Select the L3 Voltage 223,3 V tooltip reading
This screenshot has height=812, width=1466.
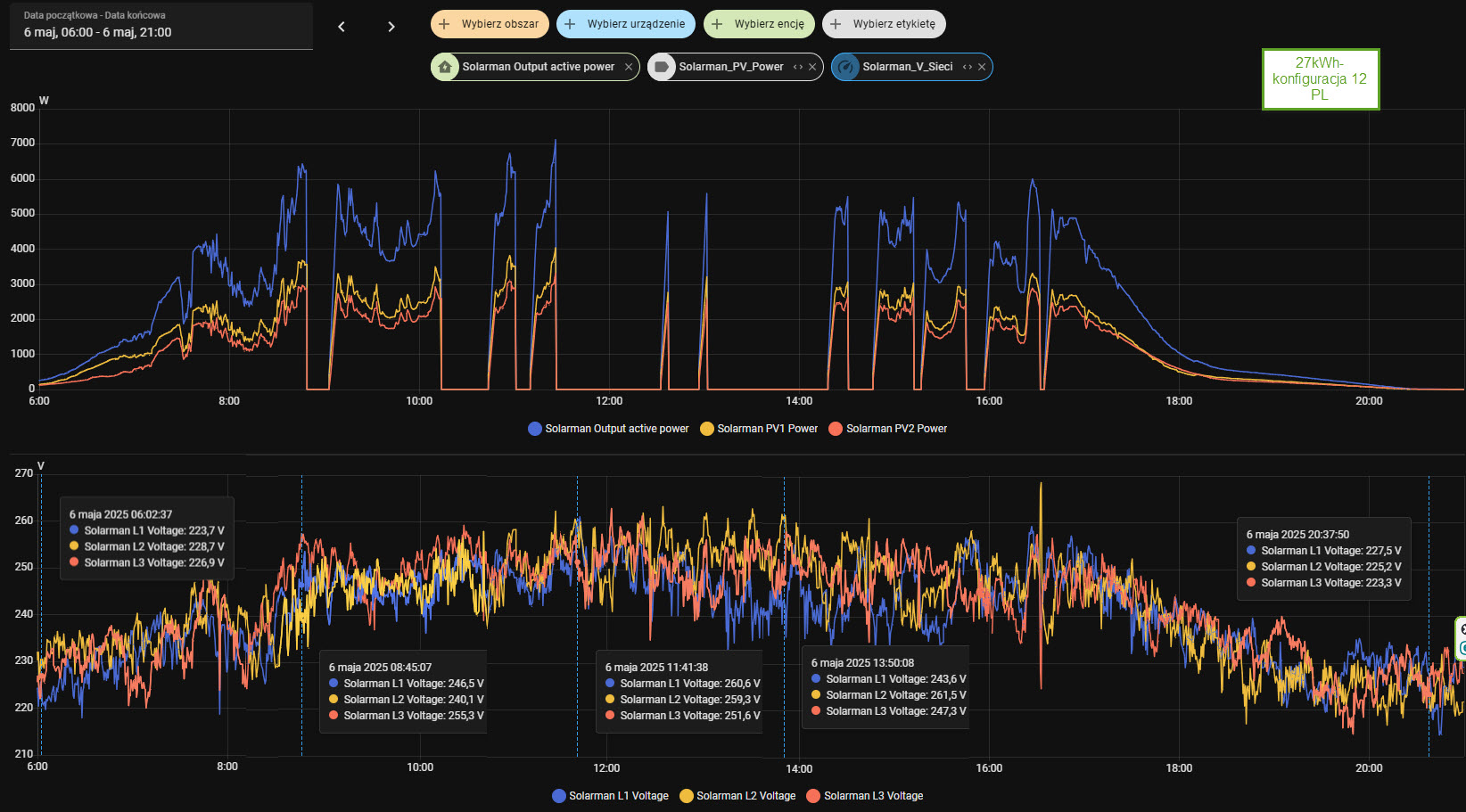[x=1323, y=583]
